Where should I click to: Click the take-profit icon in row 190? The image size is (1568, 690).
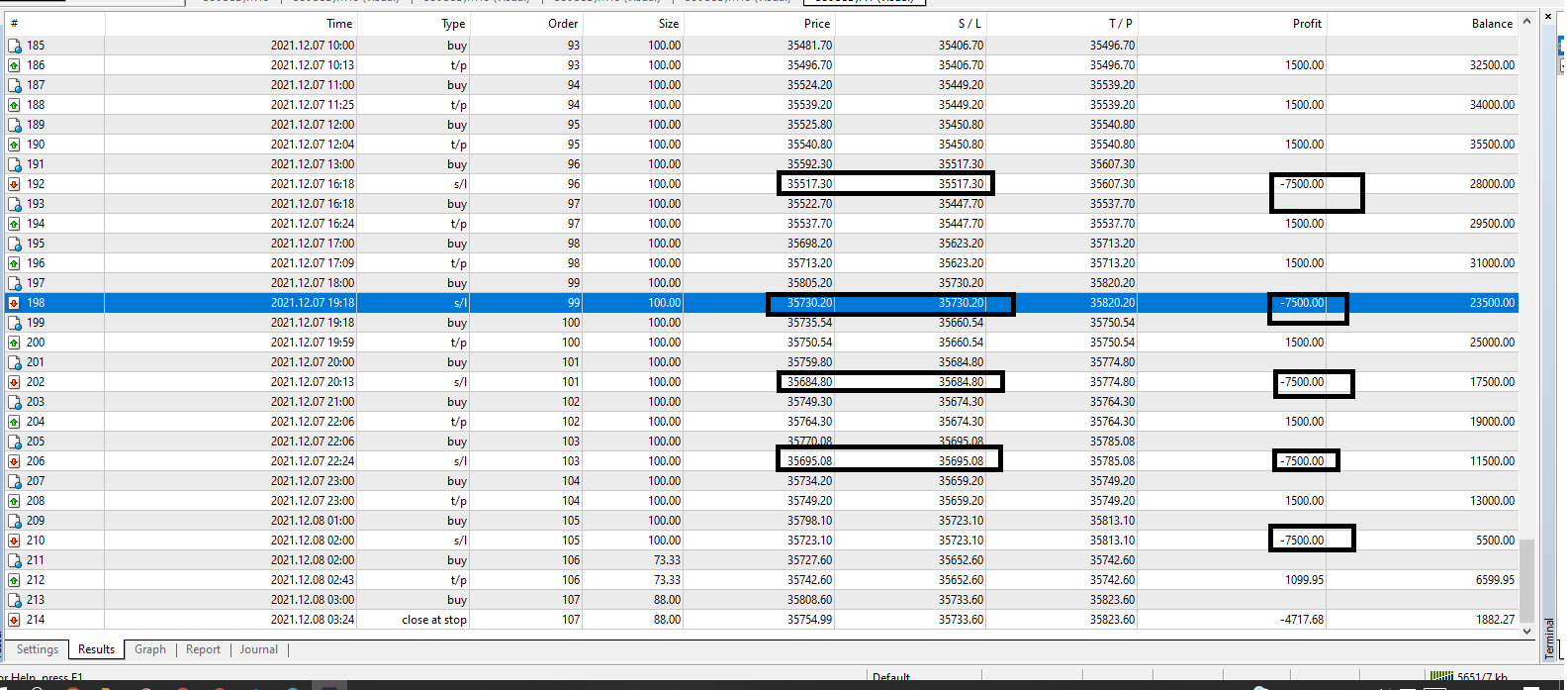point(14,145)
